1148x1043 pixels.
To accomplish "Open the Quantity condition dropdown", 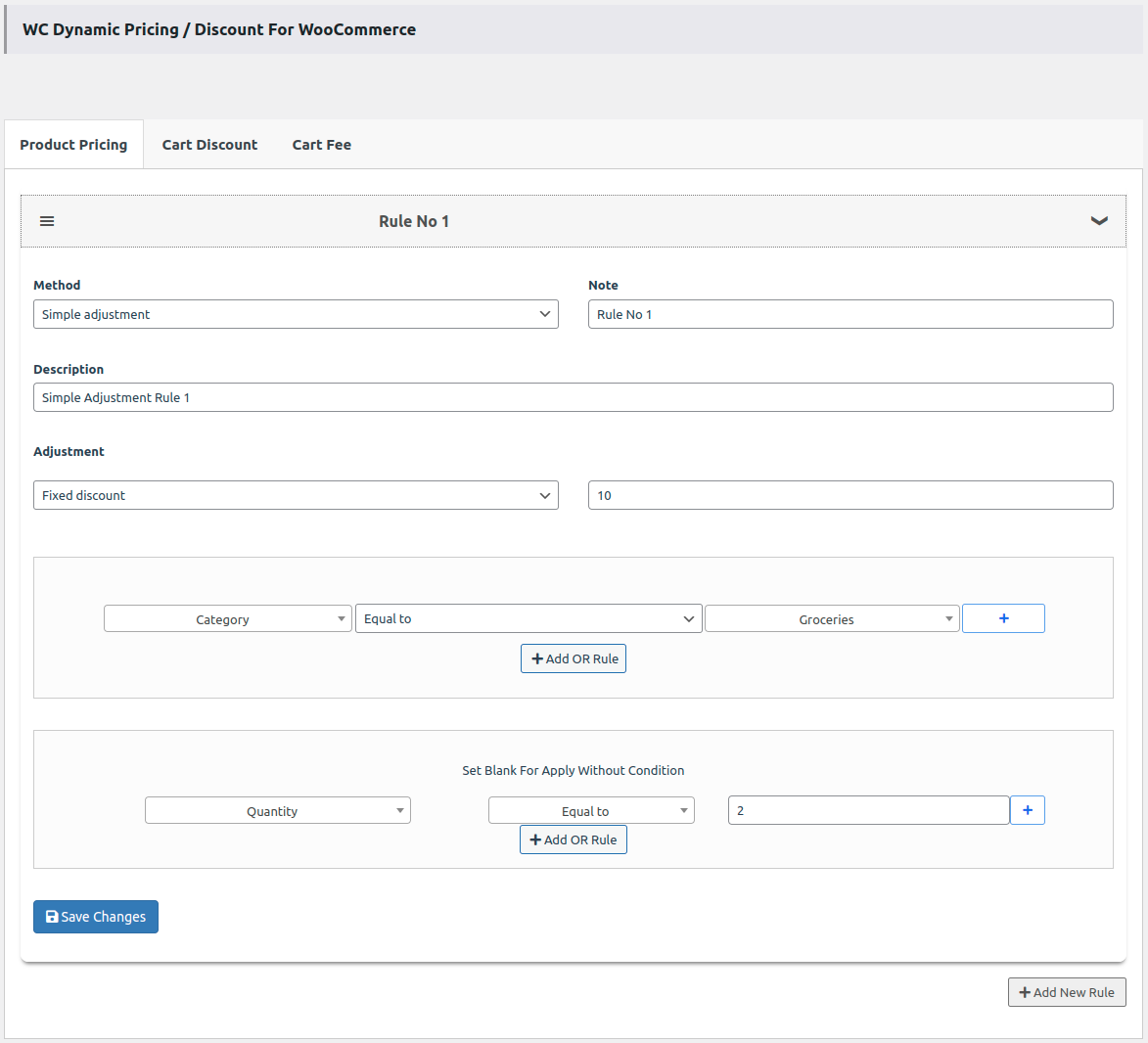I will 277,809.
